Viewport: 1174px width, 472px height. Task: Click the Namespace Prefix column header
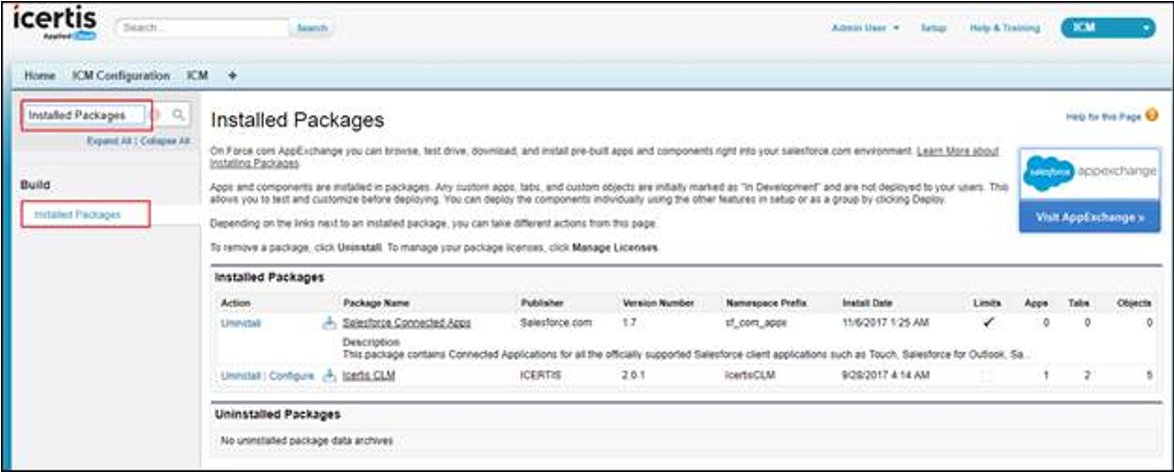coord(764,303)
